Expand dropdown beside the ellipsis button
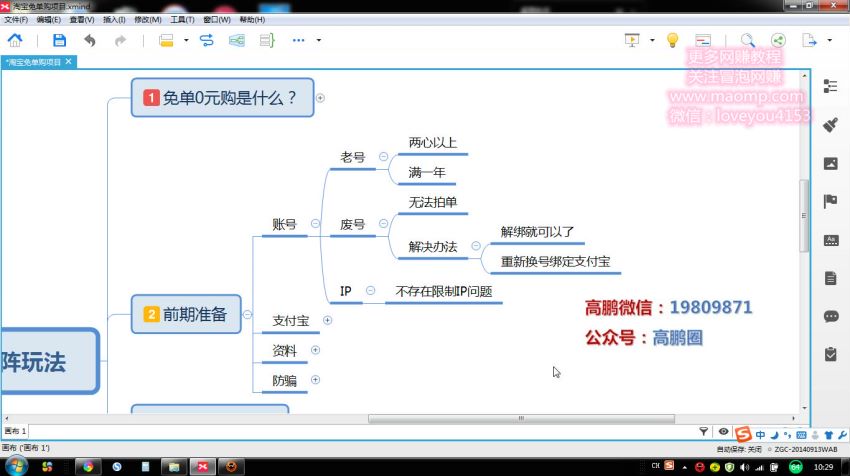 pyautogui.click(x=319, y=40)
